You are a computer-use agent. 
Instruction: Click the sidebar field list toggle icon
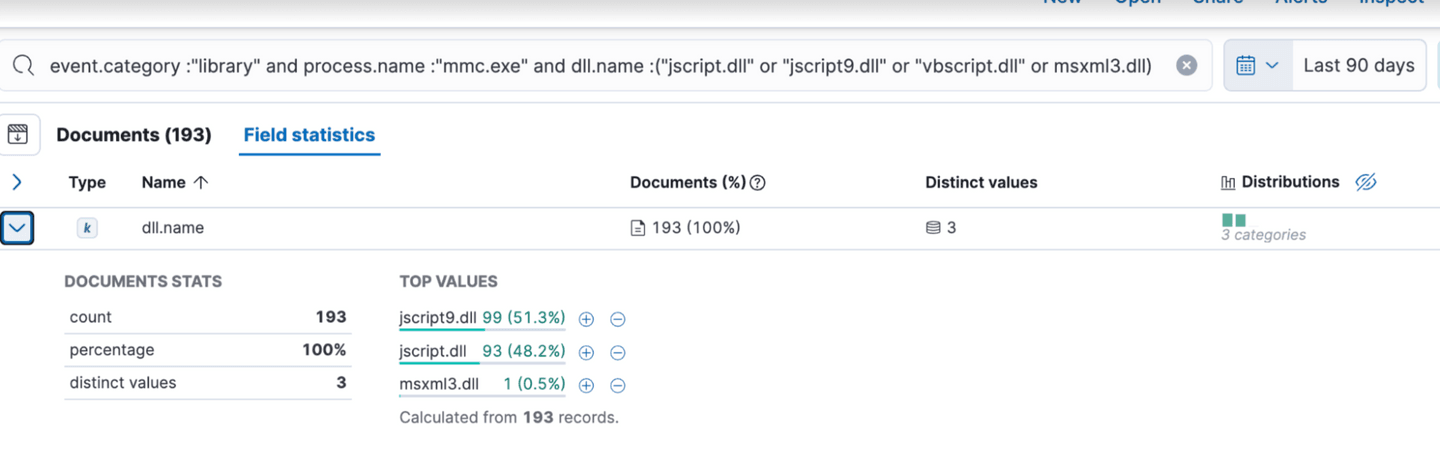coord(18,135)
